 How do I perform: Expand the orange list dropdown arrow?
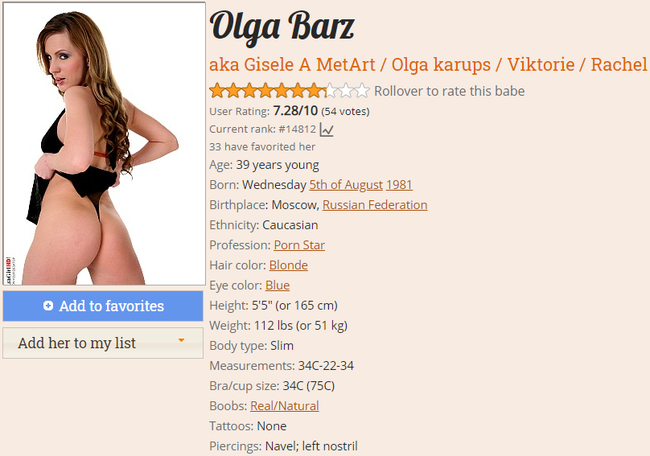(181, 340)
